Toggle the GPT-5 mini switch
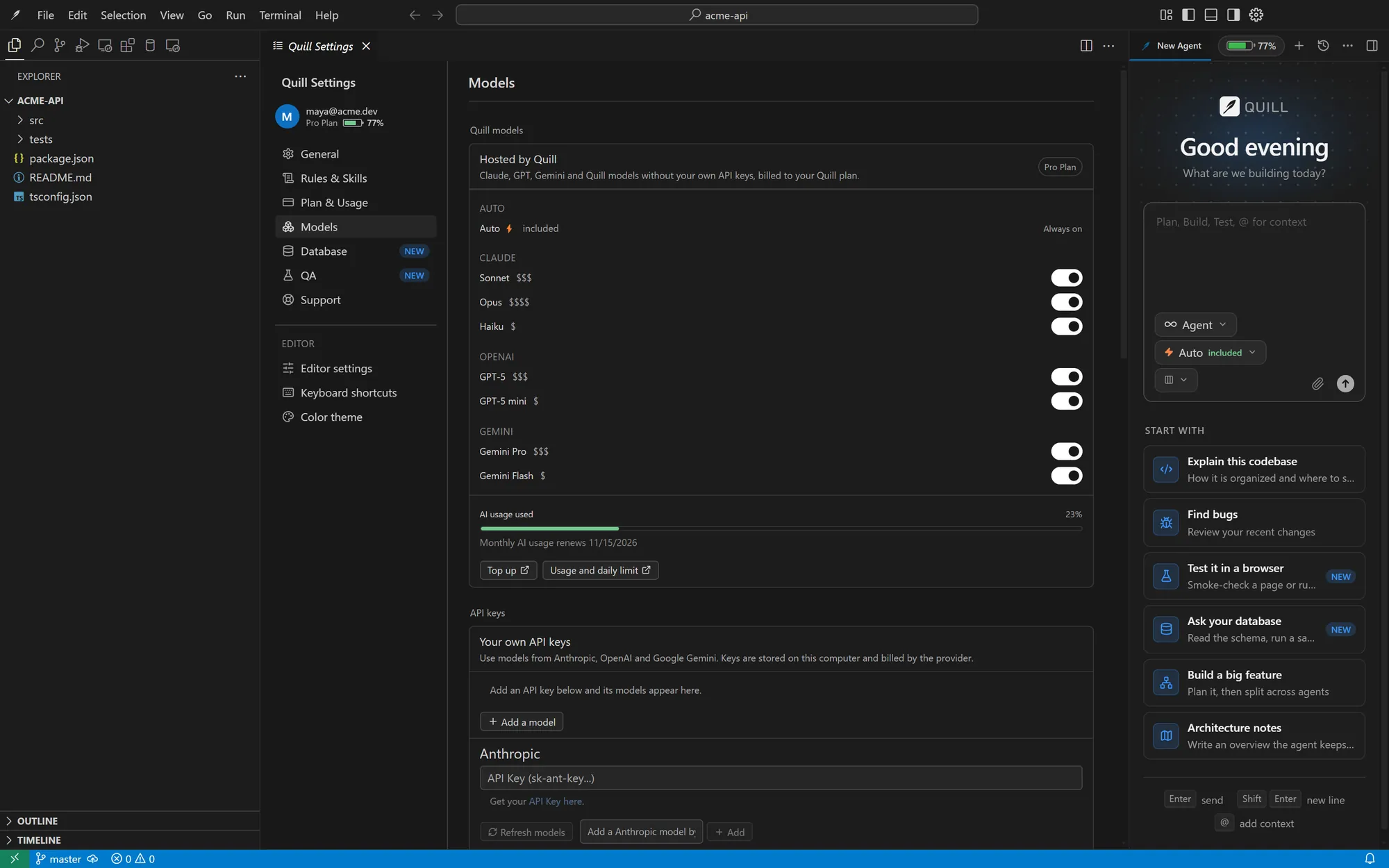The height and width of the screenshot is (868, 1389). (1066, 401)
